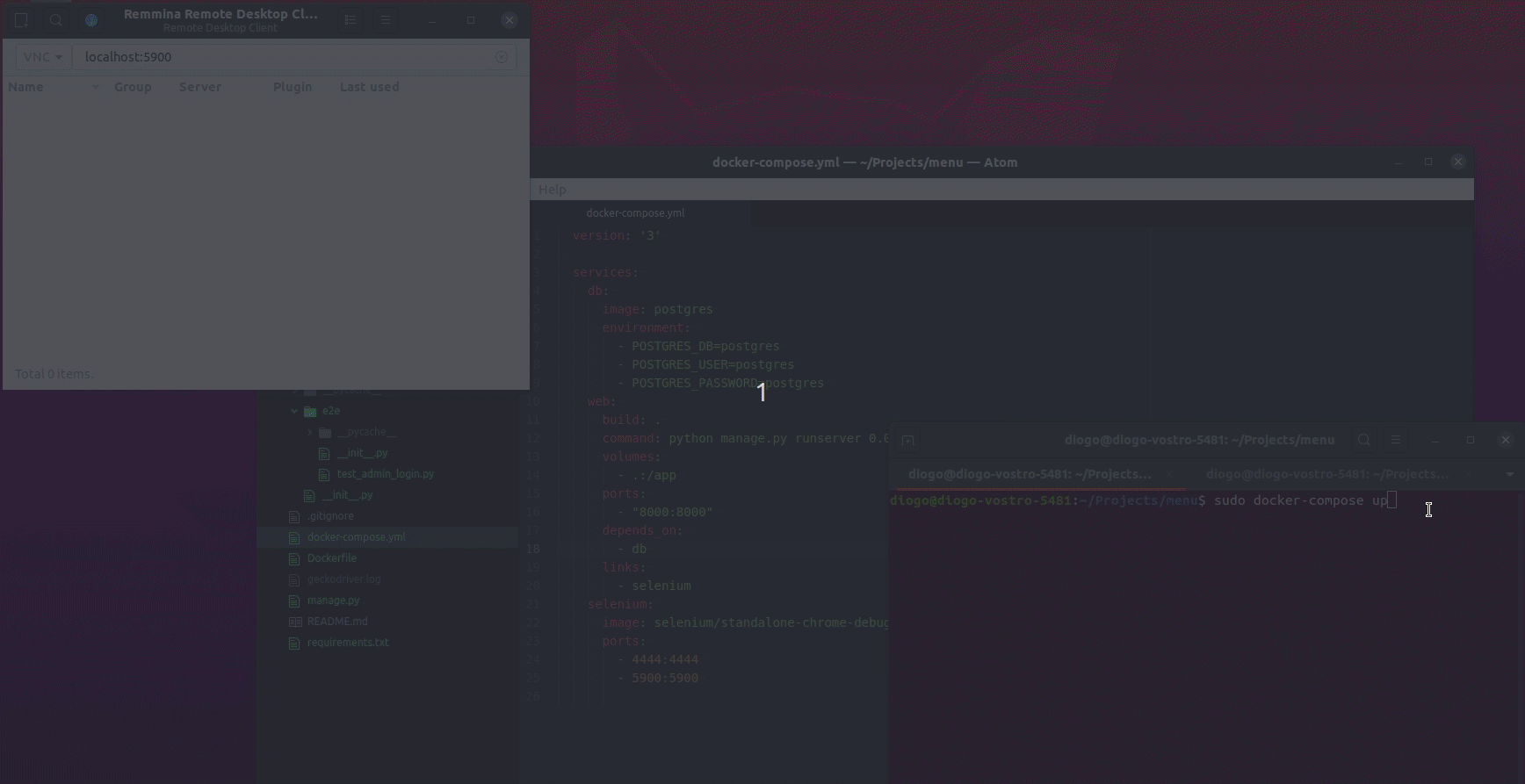Open the terminal hamburger menu
This screenshot has height=784, width=1525.
click(1396, 440)
